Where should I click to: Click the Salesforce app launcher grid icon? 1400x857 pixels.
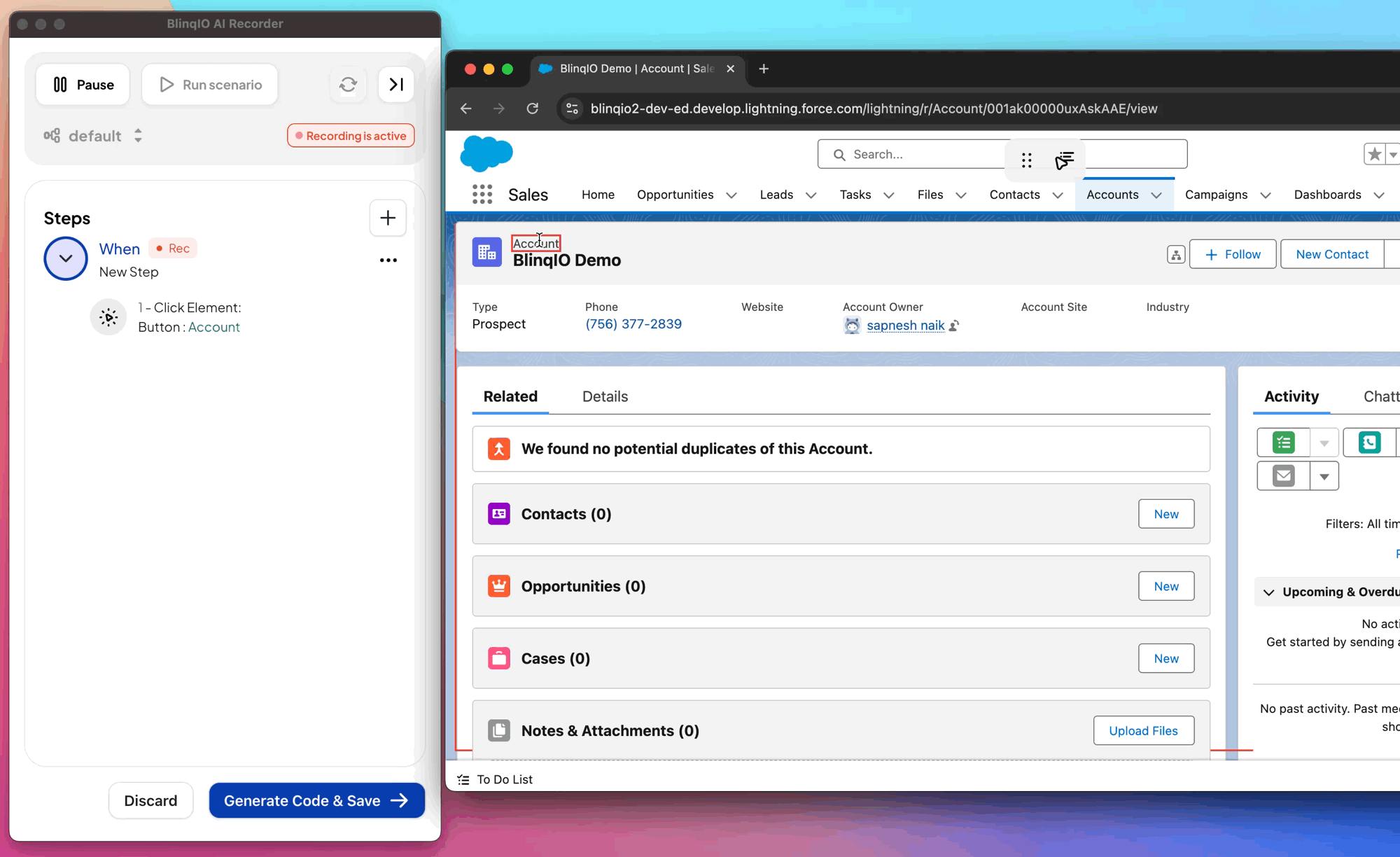pos(481,194)
